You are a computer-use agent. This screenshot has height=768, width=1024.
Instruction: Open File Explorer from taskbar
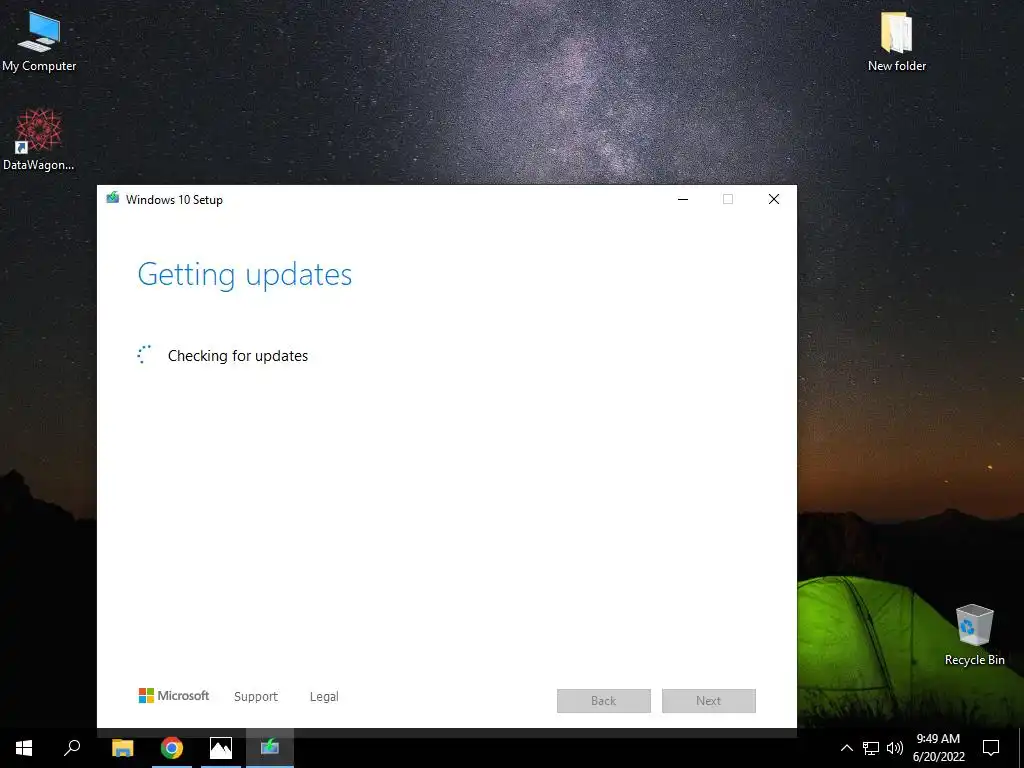click(122, 748)
